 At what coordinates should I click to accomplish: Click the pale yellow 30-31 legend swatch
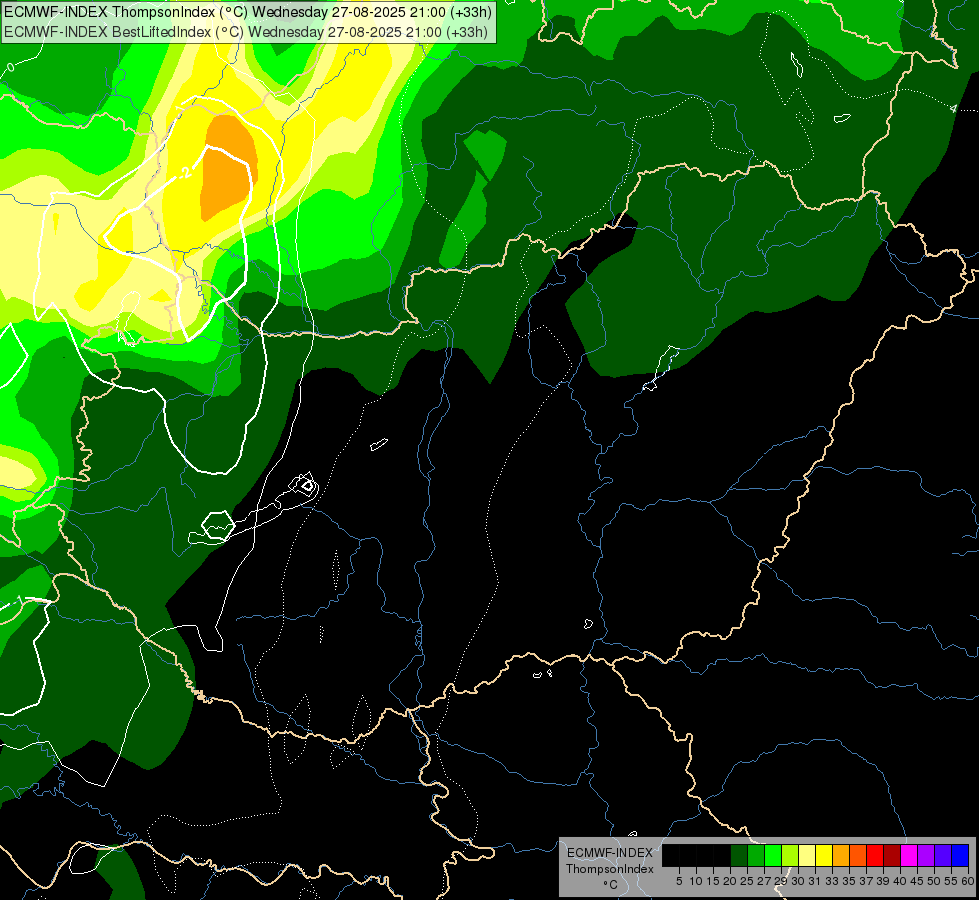807,855
